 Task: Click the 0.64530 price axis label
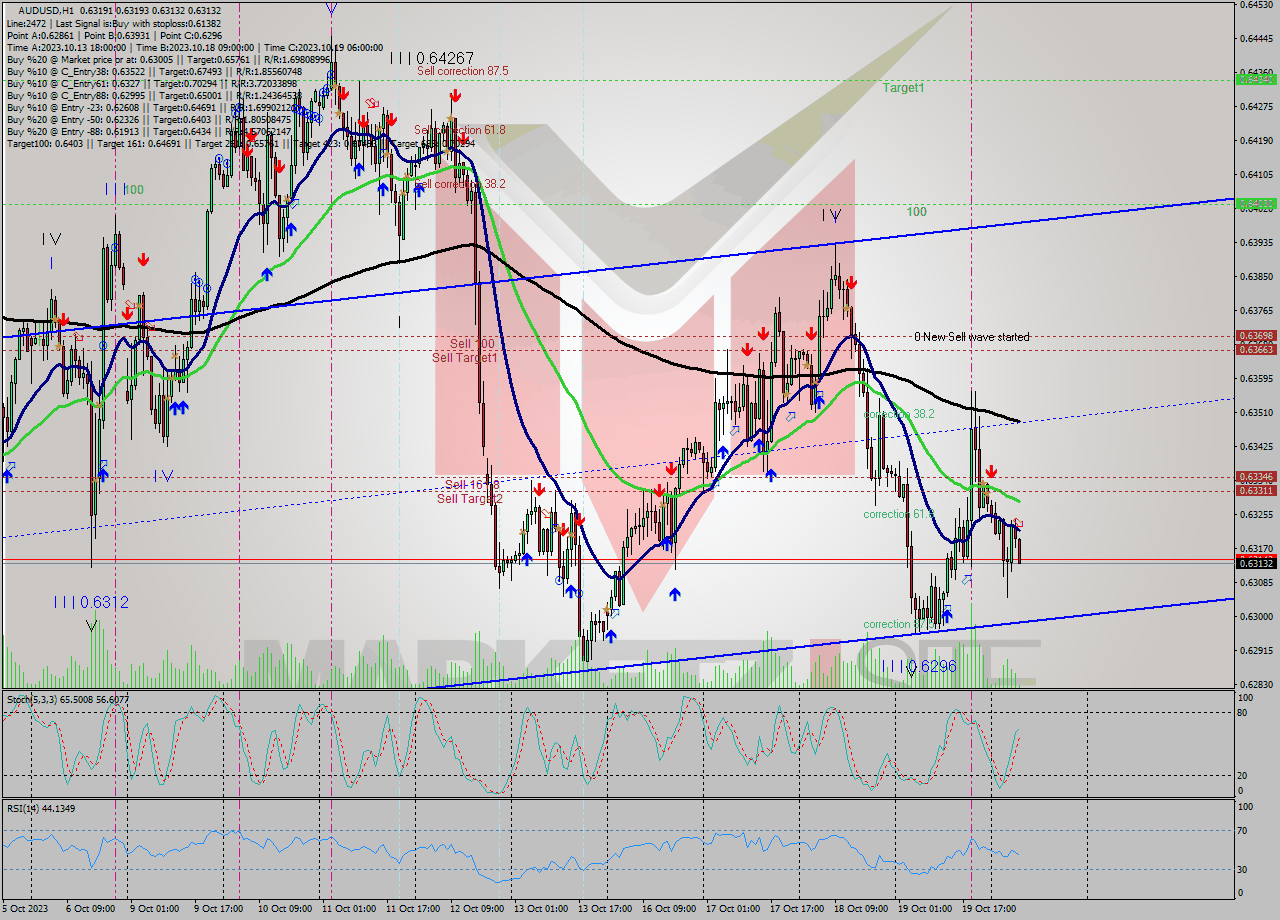click(1256, 5)
